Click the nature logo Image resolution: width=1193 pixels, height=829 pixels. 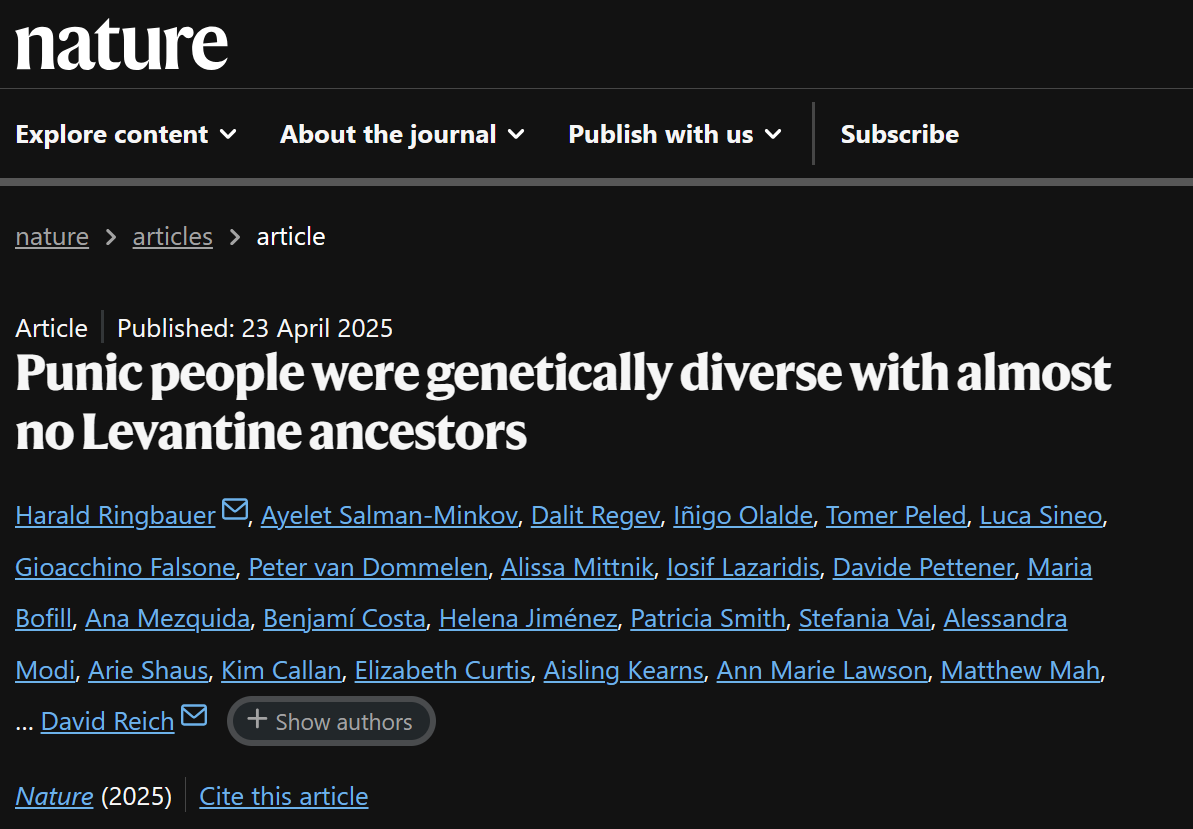(122, 45)
